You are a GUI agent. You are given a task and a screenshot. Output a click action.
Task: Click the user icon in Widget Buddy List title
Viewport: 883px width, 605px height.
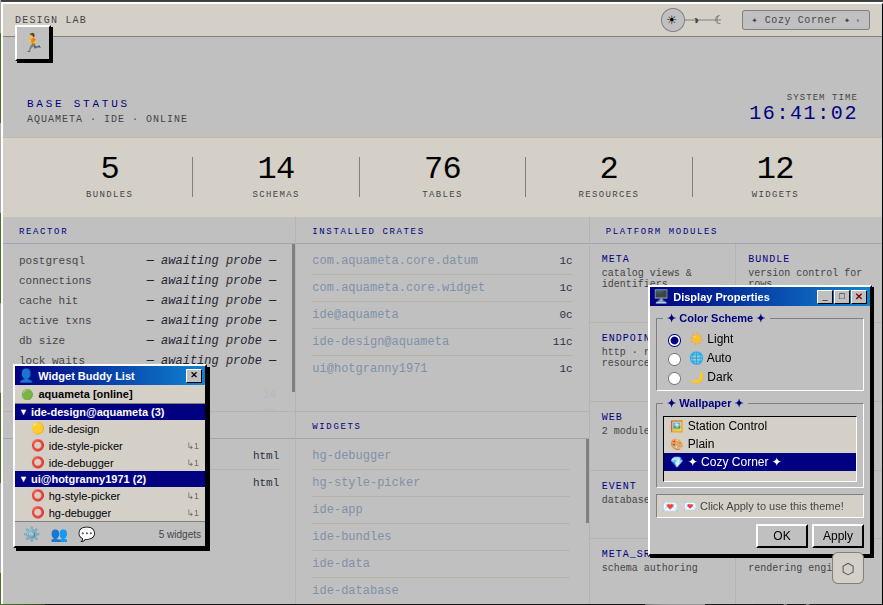[x=26, y=376]
